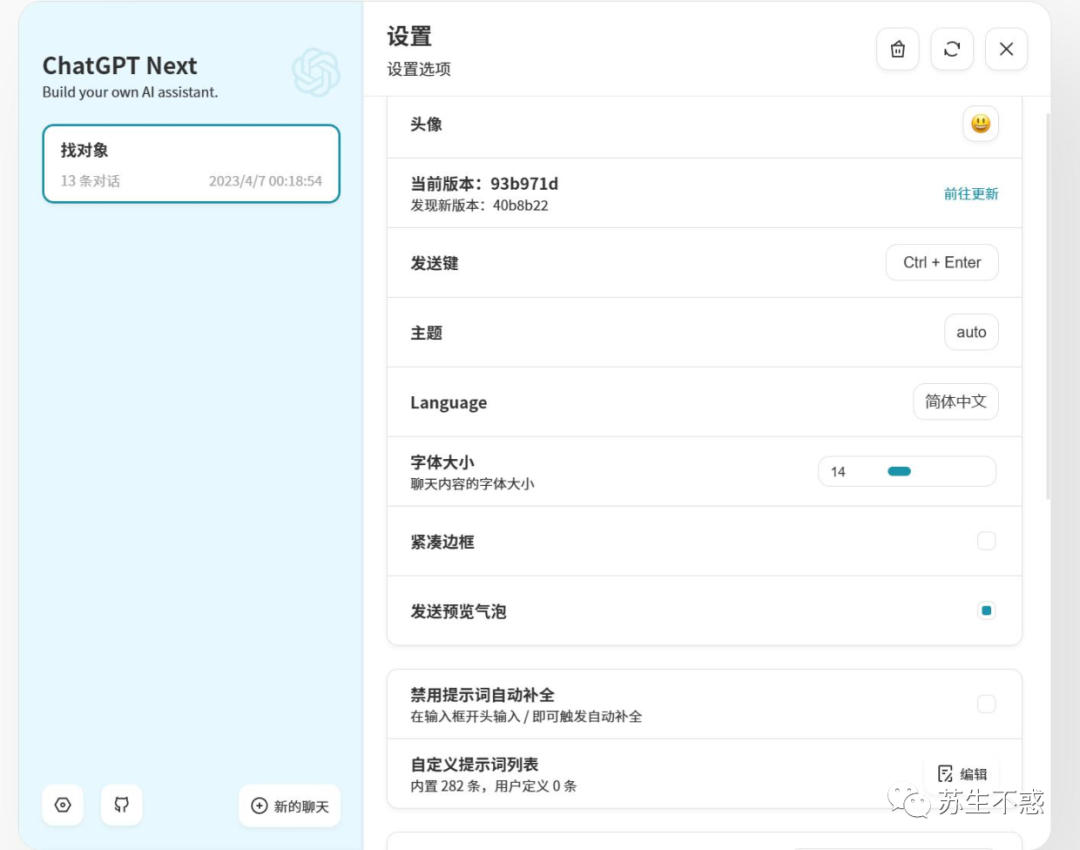Viewport: 1080px width, 850px height.
Task: Open the Ctrl + Enter send key dropdown
Action: point(942,262)
